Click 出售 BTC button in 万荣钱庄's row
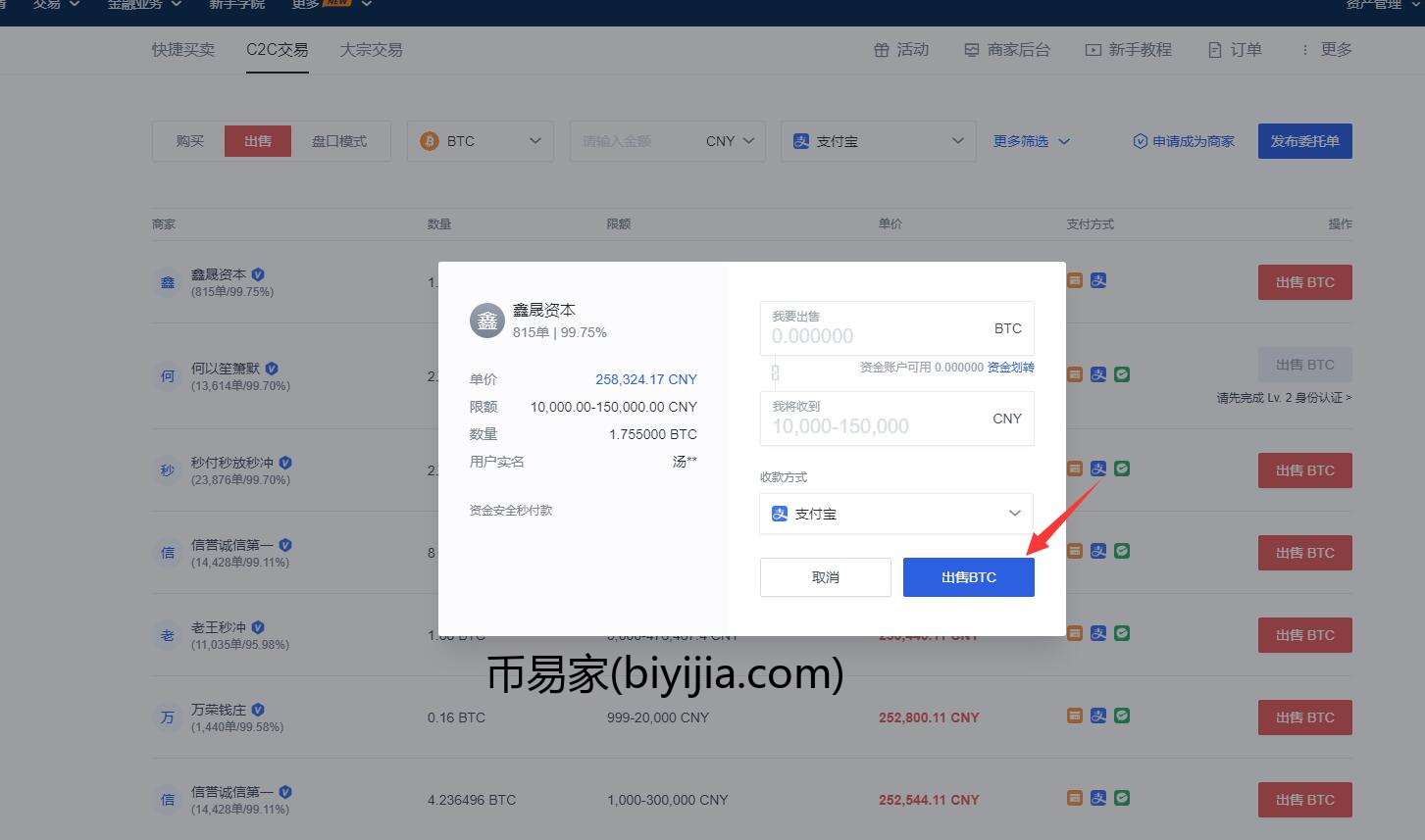Viewport: 1425px width, 840px height. point(1305,717)
